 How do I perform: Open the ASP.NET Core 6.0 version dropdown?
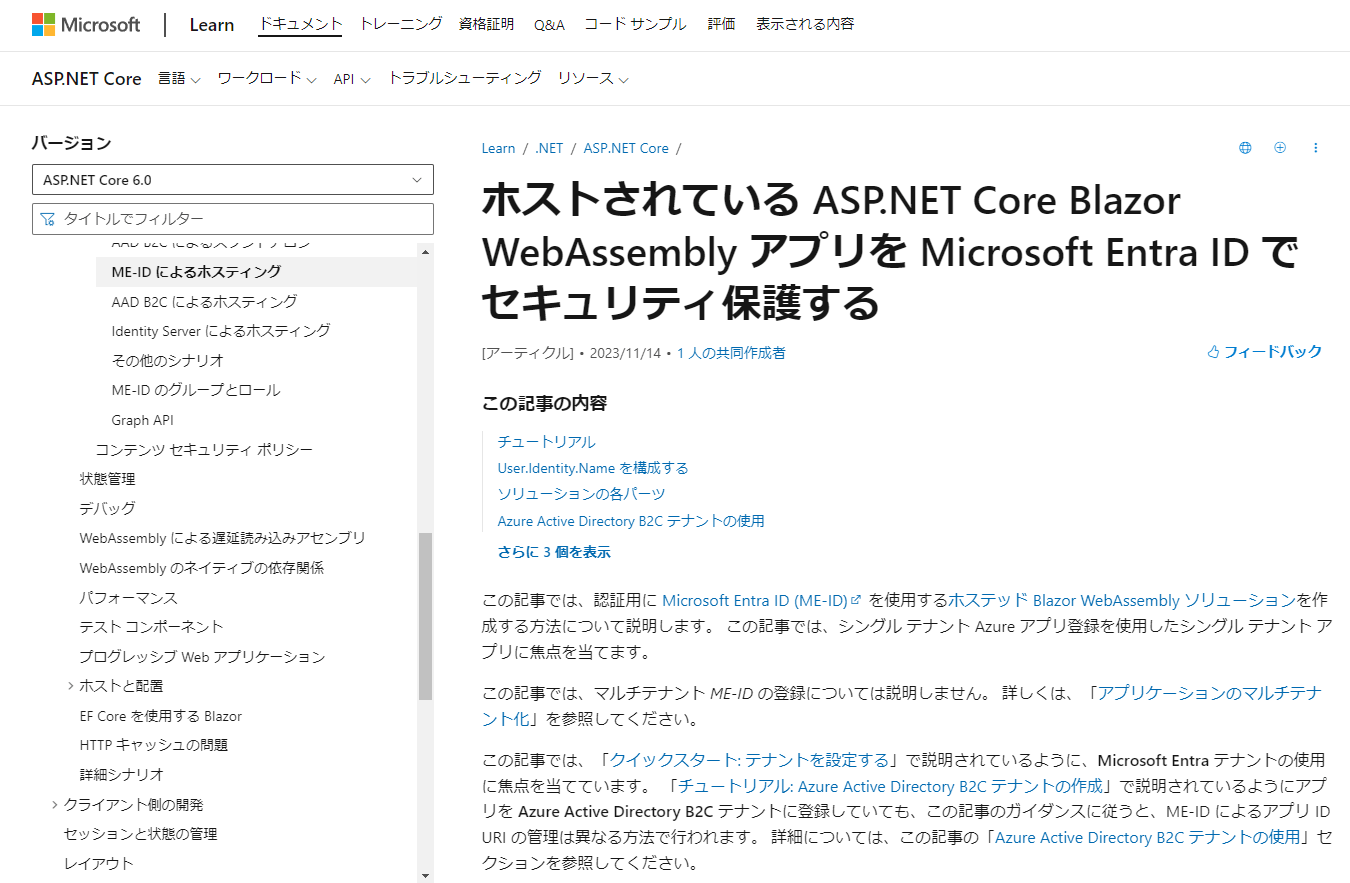pyautogui.click(x=233, y=180)
